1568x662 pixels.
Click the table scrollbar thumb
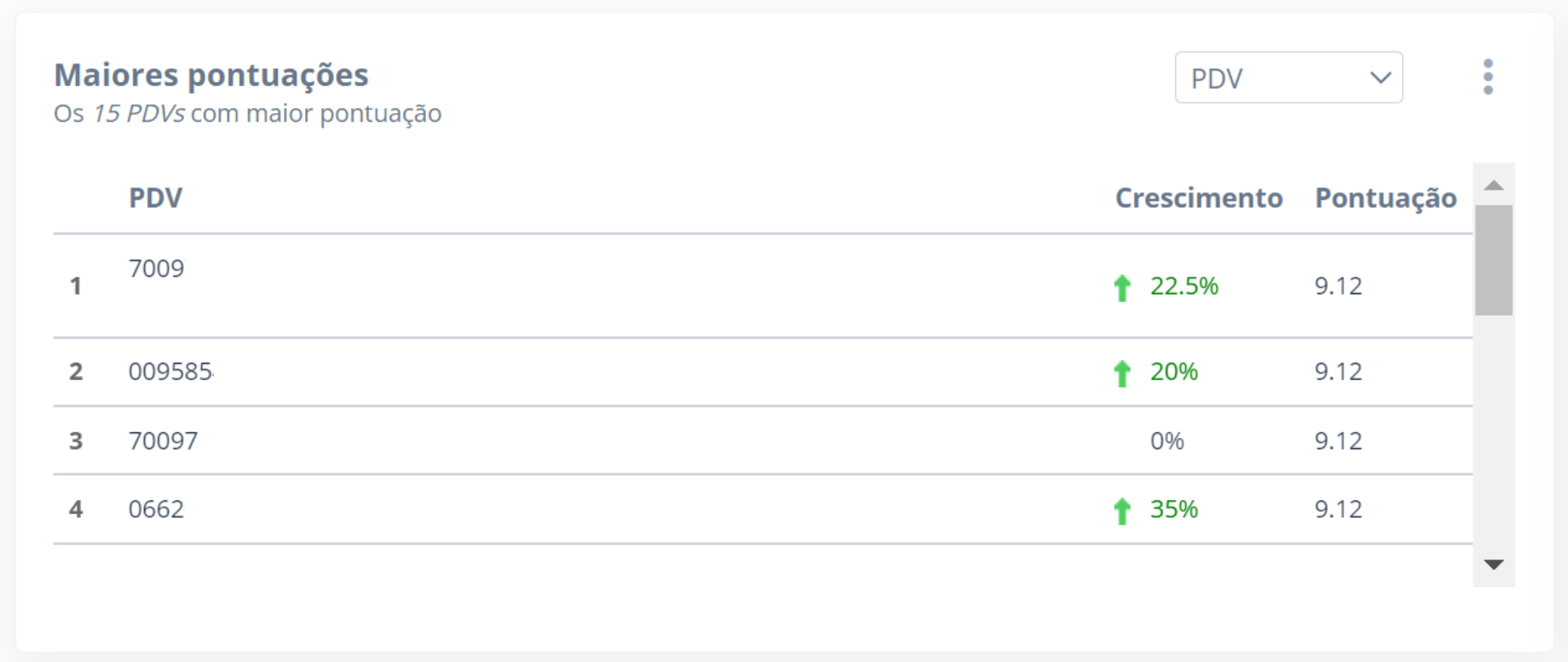click(1493, 260)
